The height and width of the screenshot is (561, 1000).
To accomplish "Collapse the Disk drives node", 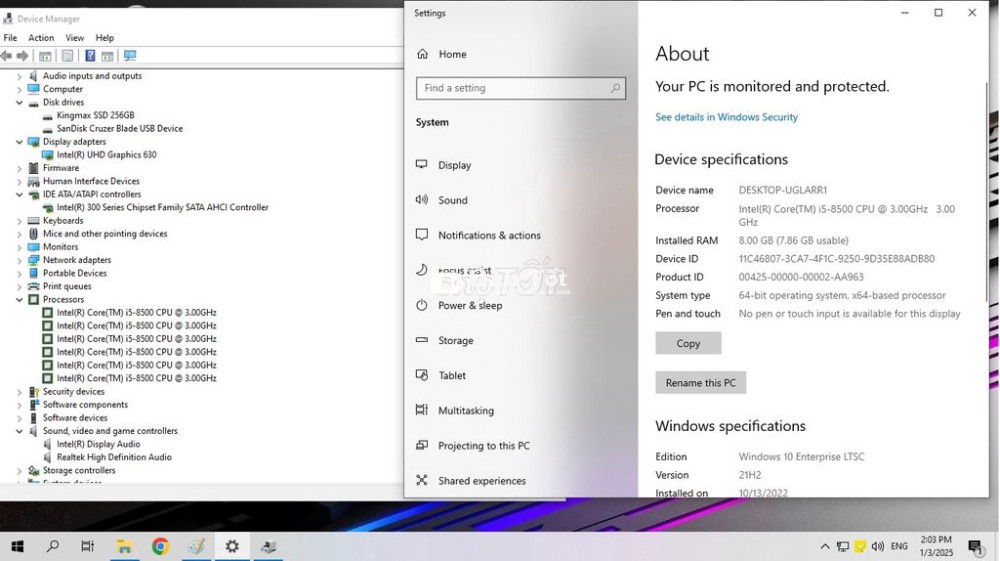I will click(x=19, y=102).
